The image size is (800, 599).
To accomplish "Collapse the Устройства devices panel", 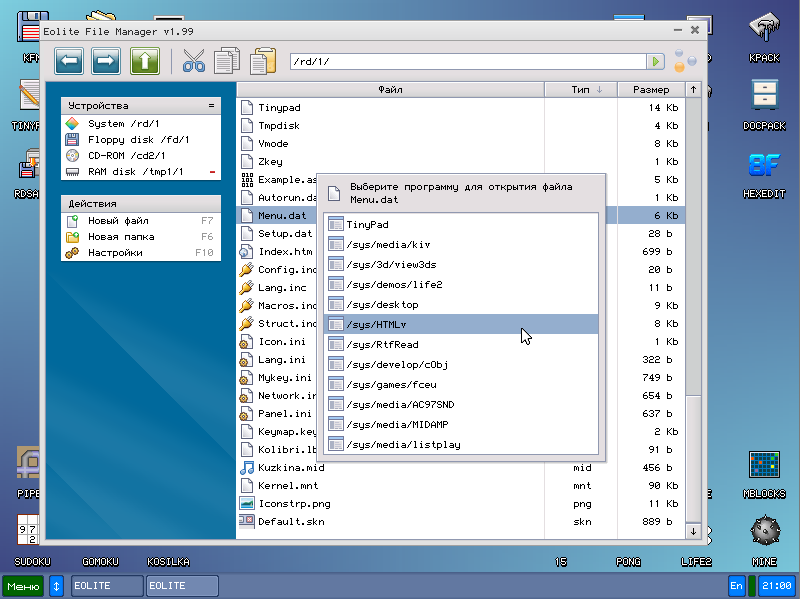I will pyautogui.click(x=211, y=105).
